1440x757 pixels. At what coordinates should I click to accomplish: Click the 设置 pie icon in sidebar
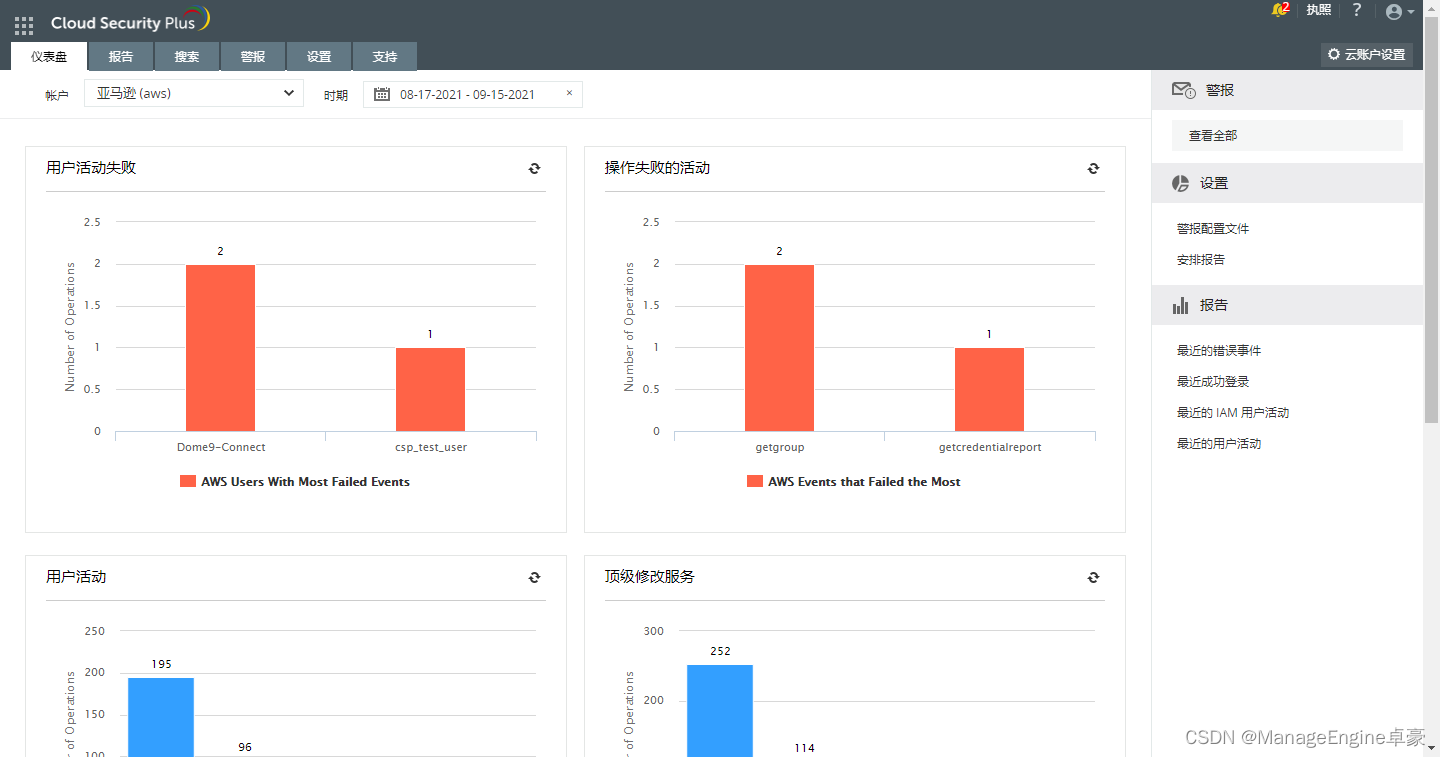tap(1181, 184)
